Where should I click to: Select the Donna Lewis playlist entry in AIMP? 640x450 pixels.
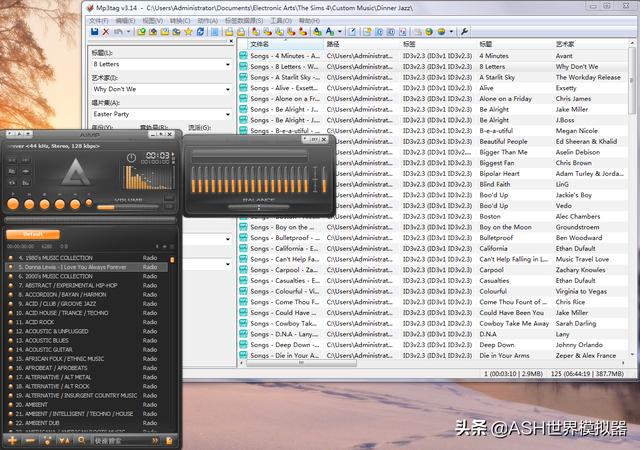pyautogui.click(x=86, y=267)
